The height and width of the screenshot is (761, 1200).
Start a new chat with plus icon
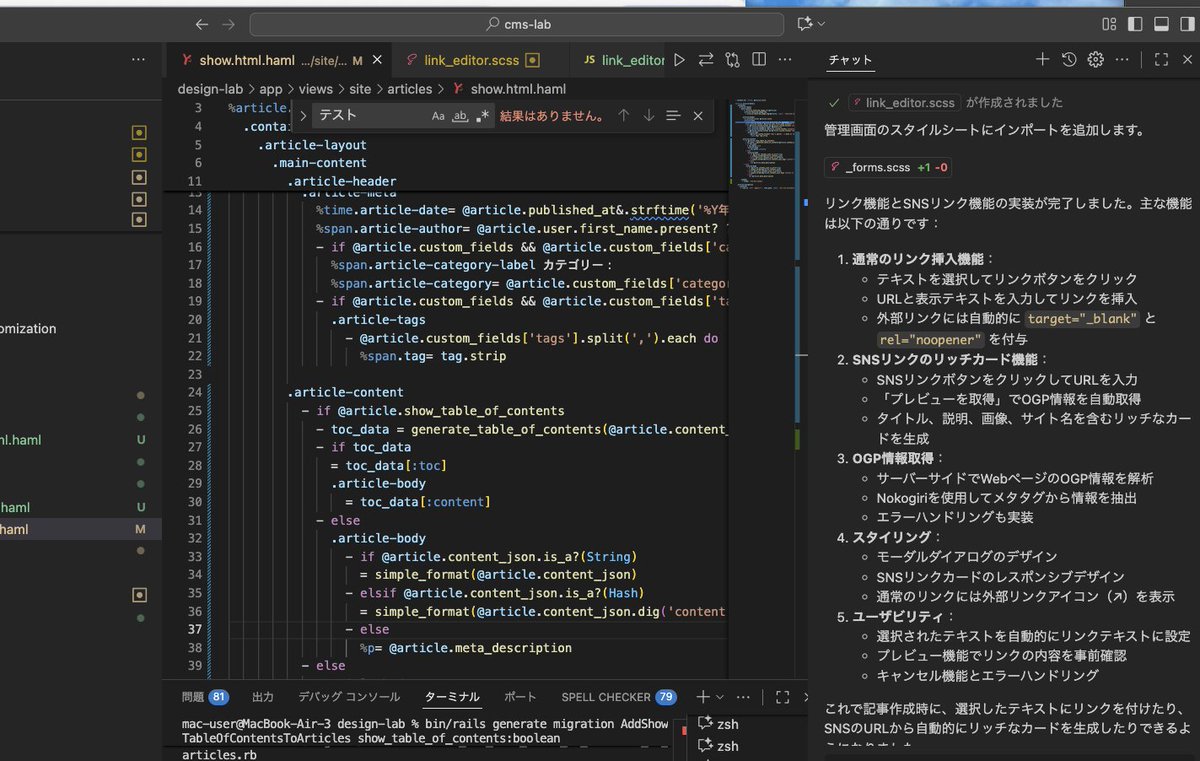(1042, 60)
